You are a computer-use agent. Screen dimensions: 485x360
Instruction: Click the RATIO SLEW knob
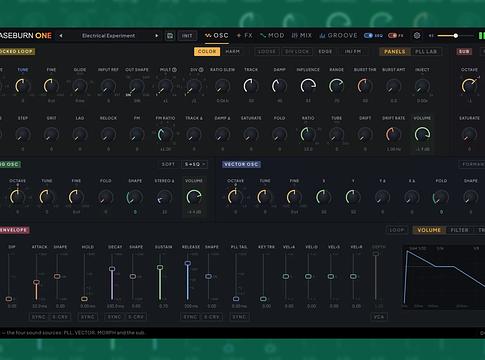pos(222,86)
